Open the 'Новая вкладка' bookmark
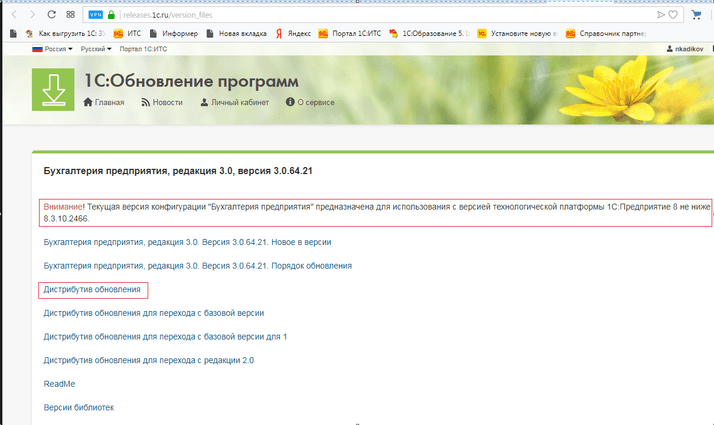Screen dimensions: 714x425 tap(236, 33)
